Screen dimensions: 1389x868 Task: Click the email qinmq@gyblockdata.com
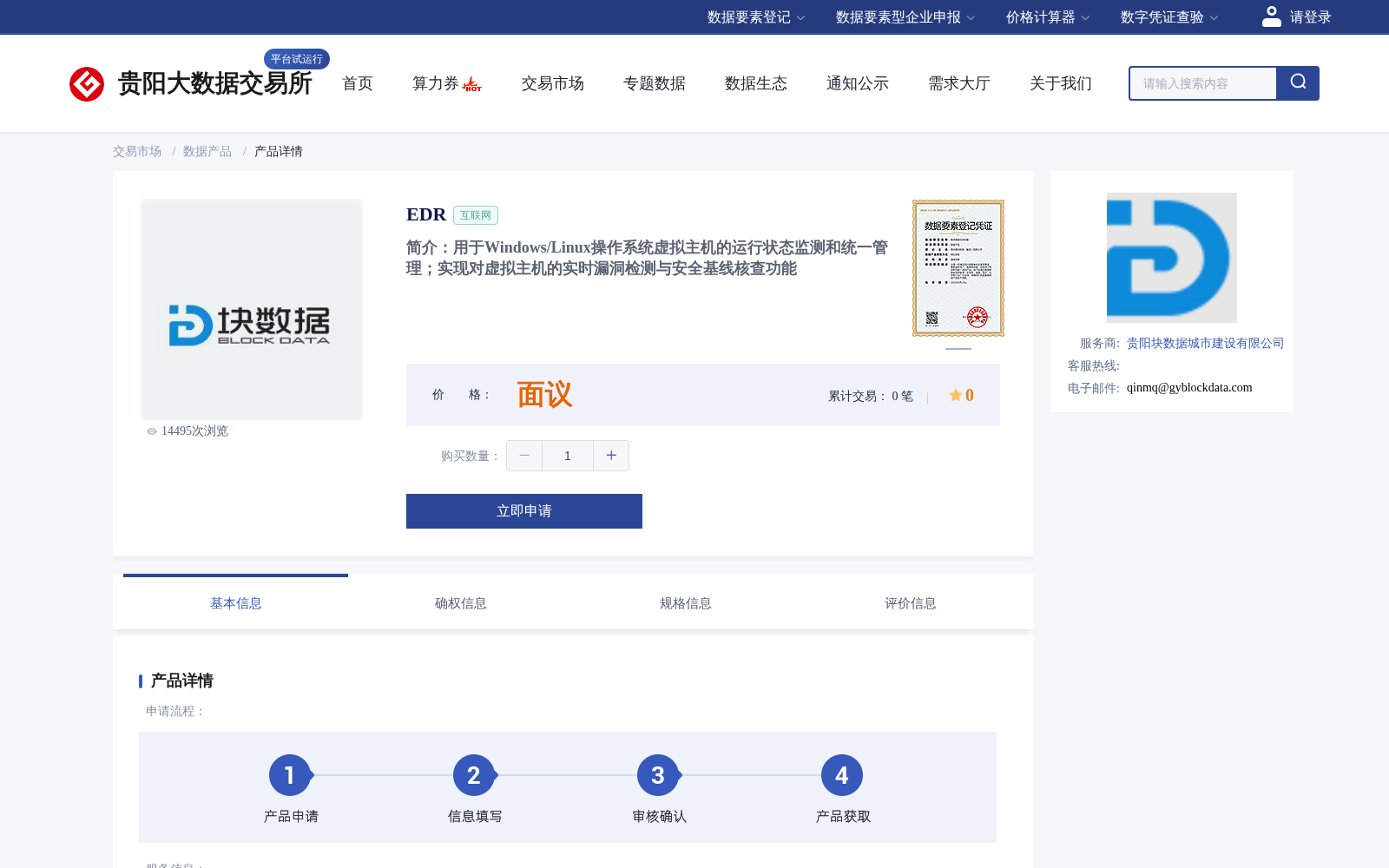(x=1189, y=388)
